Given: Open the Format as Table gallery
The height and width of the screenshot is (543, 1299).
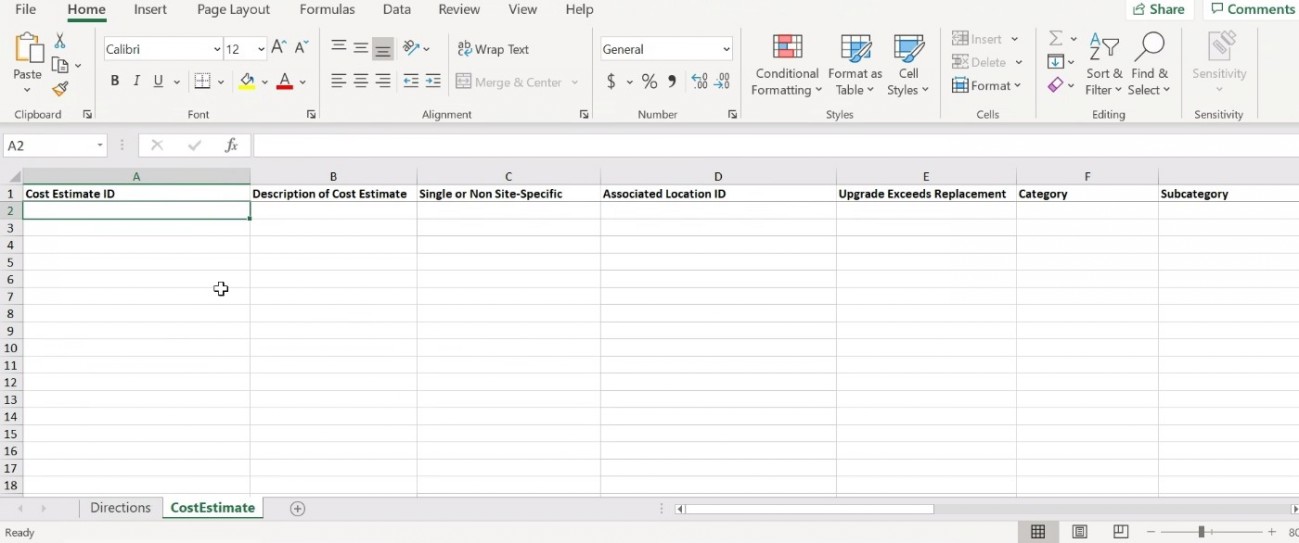Looking at the screenshot, I should (x=855, y=66).
